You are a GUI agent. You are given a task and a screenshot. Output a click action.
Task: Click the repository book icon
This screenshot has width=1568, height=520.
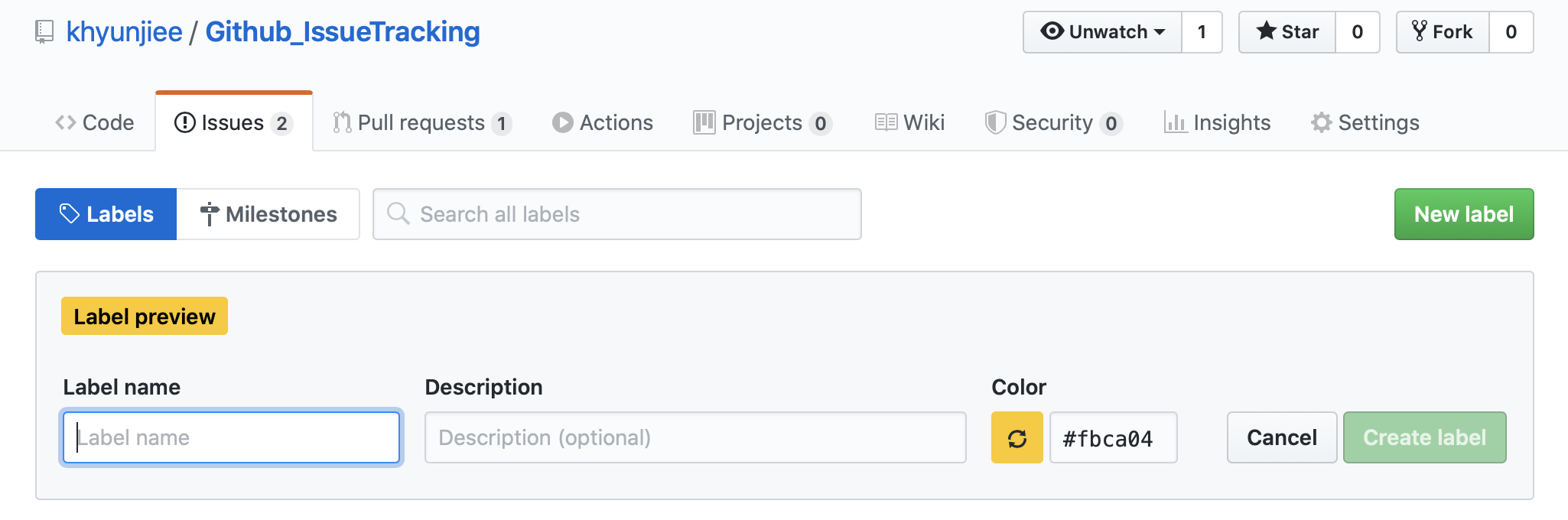[x=44, y=32]
